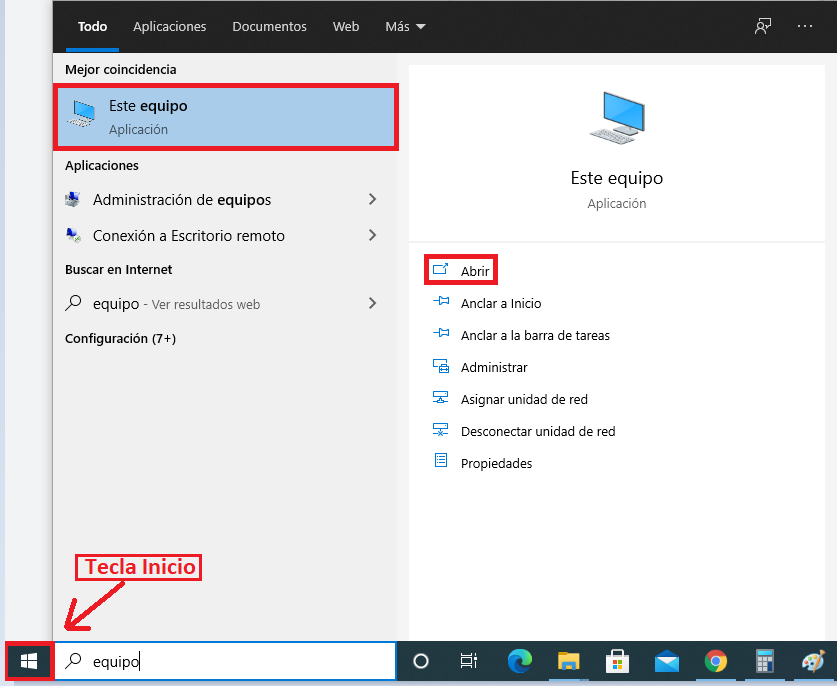The width and height of the screenshot is (837, 686).
Task: Click Abrir to open Este equipo
Action: (x=461, y=270)
